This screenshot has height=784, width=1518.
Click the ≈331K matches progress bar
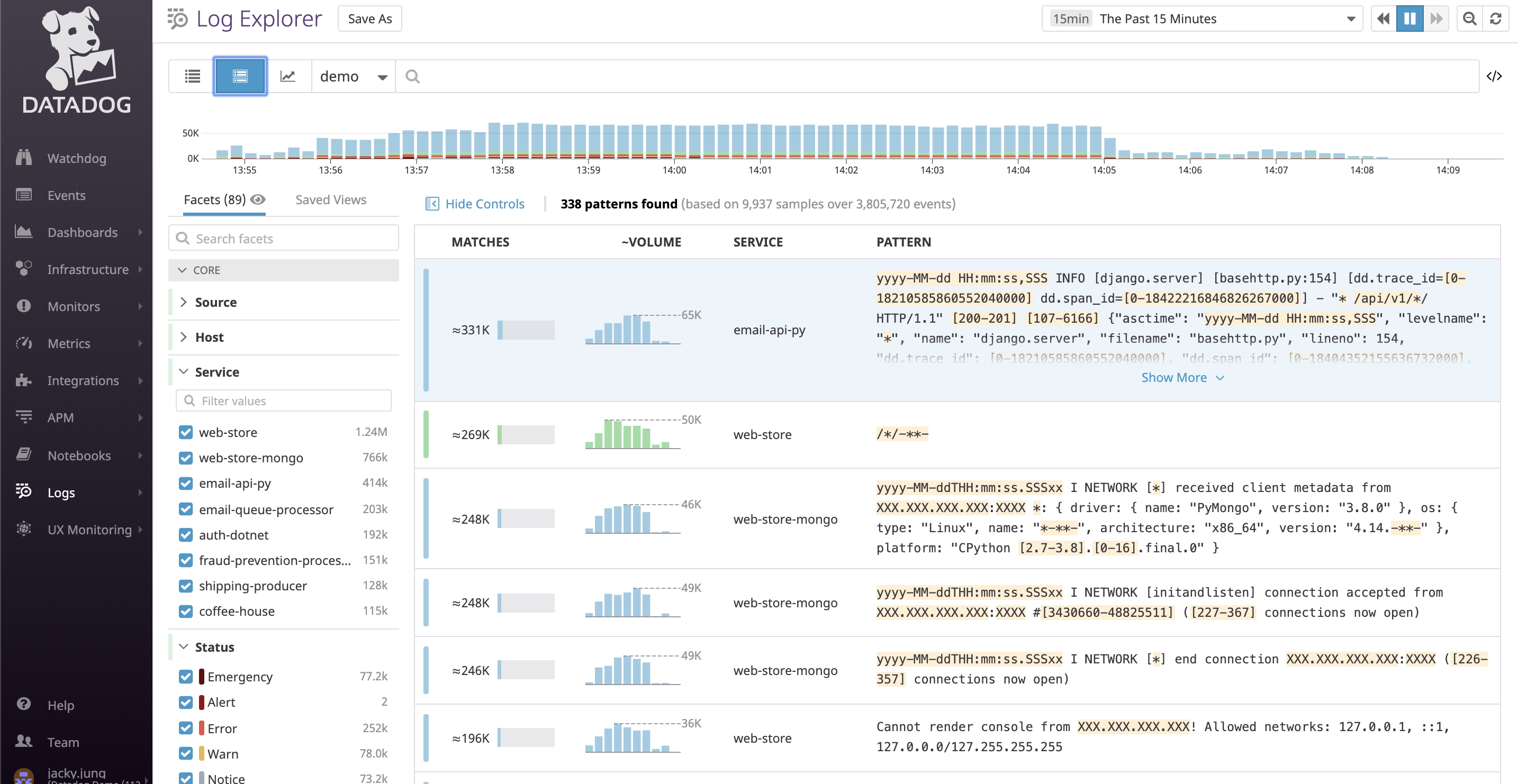coord(526,330)
